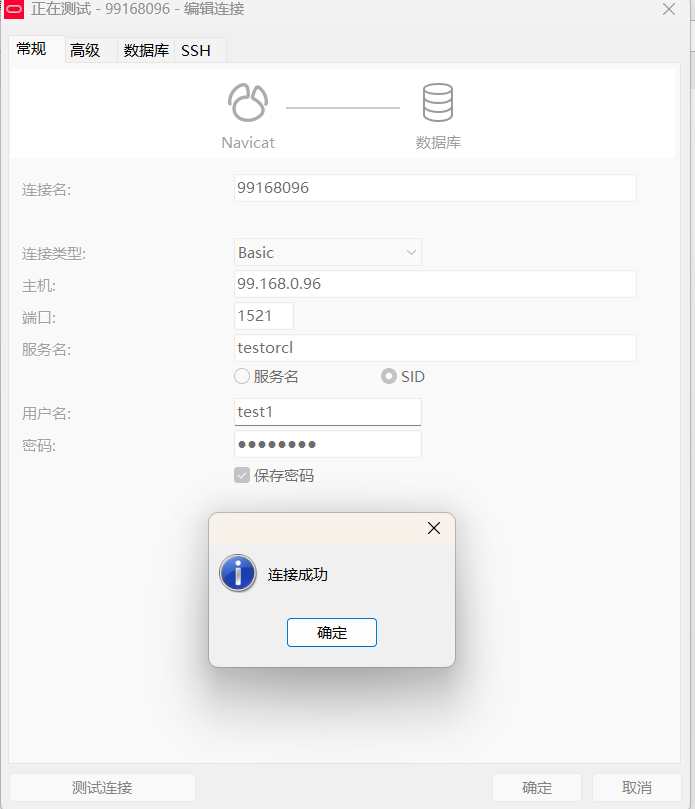
Task: Click the 服务名 field containing testorcl
Action: coord(435,348)
